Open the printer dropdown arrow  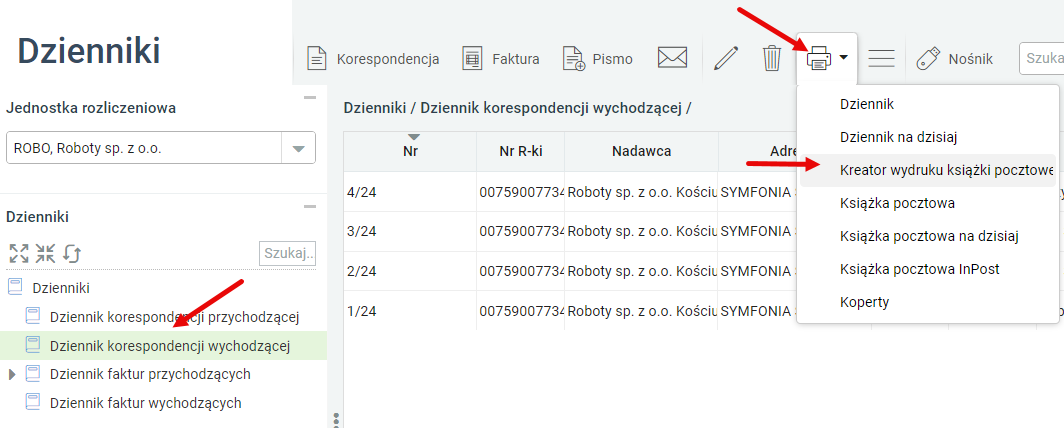point(843,58)
